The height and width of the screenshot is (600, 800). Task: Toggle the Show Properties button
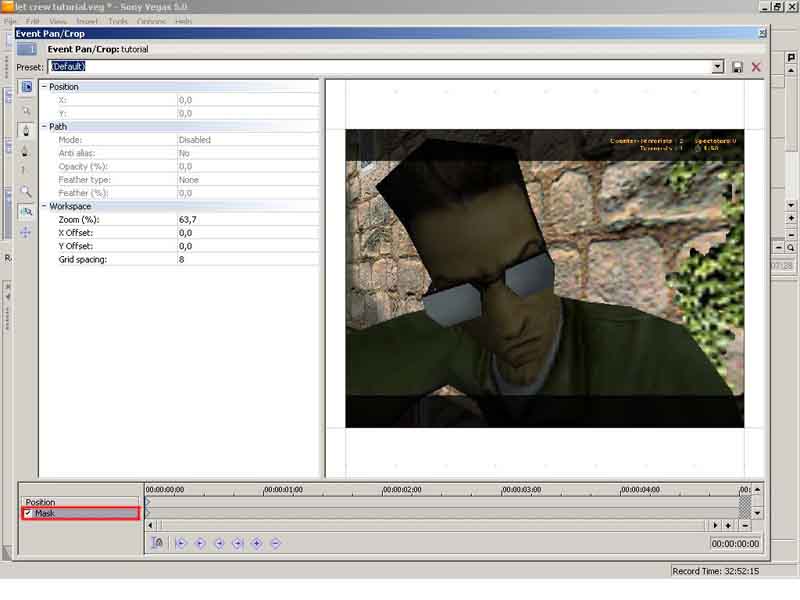[x=27, y=87]
